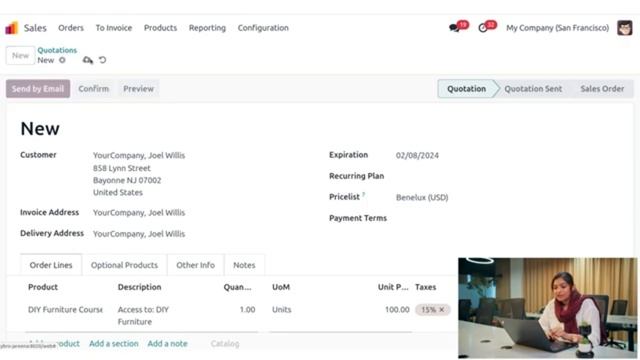Click the Confirm button
This screenshot has height=360, width=640.
[x=93, y=89]
